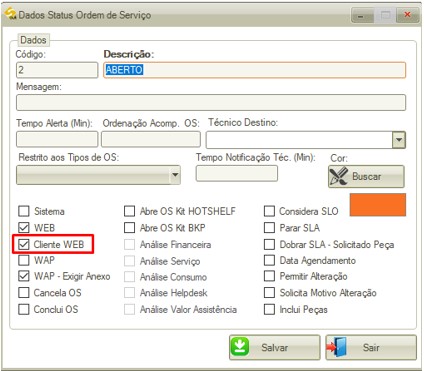This screenshot has width=424, height=371.
Task: Toggle the Cliente WEB checkbox
Action: (24, 244)
